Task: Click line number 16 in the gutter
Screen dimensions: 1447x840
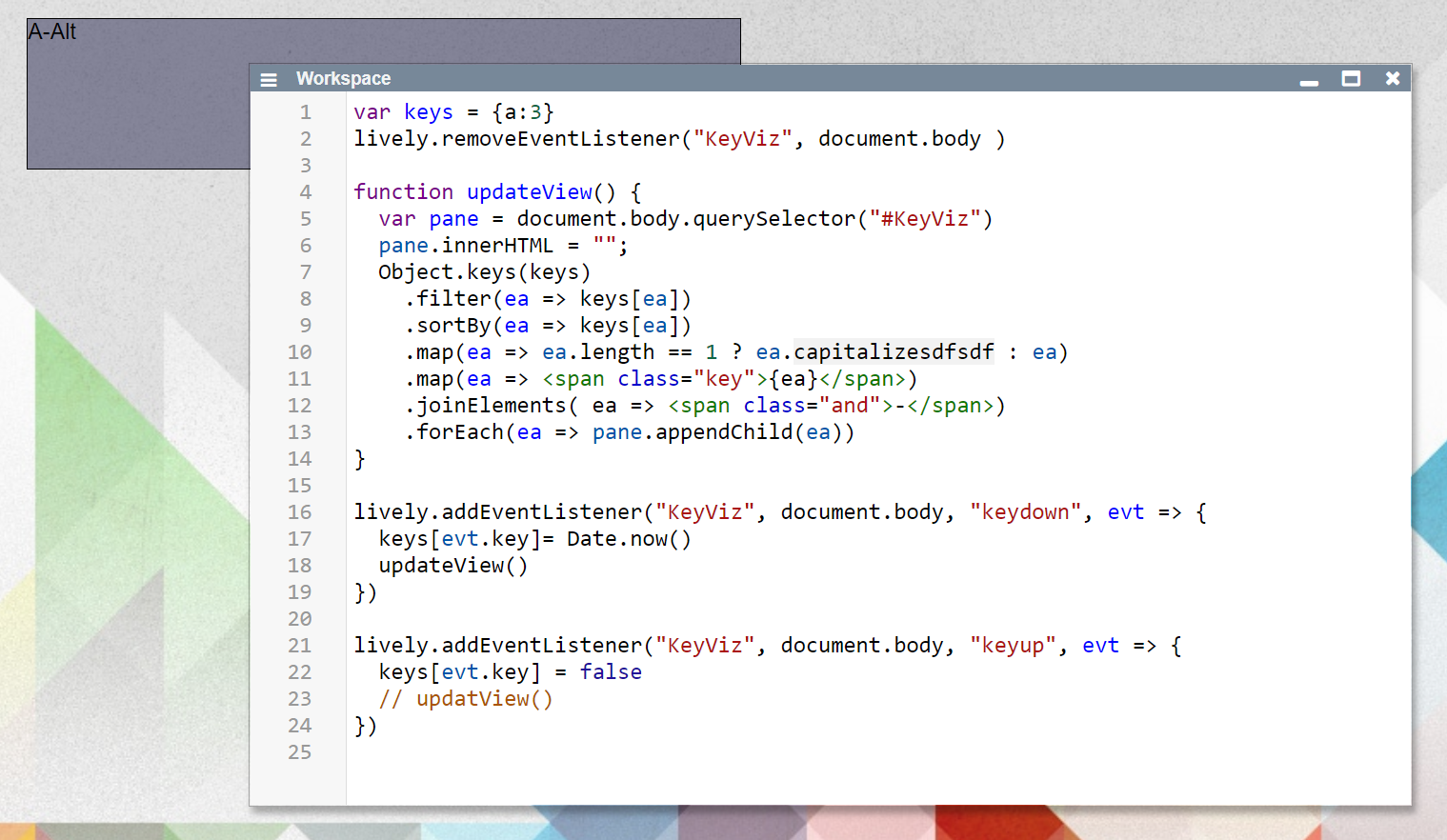Action: [x=300, y=512]
